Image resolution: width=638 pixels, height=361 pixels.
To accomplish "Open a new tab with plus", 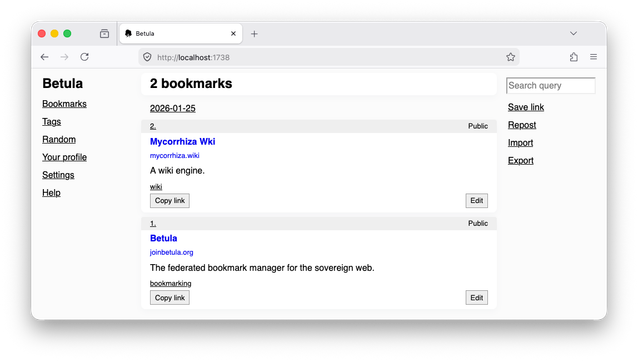I will [254, 34].
